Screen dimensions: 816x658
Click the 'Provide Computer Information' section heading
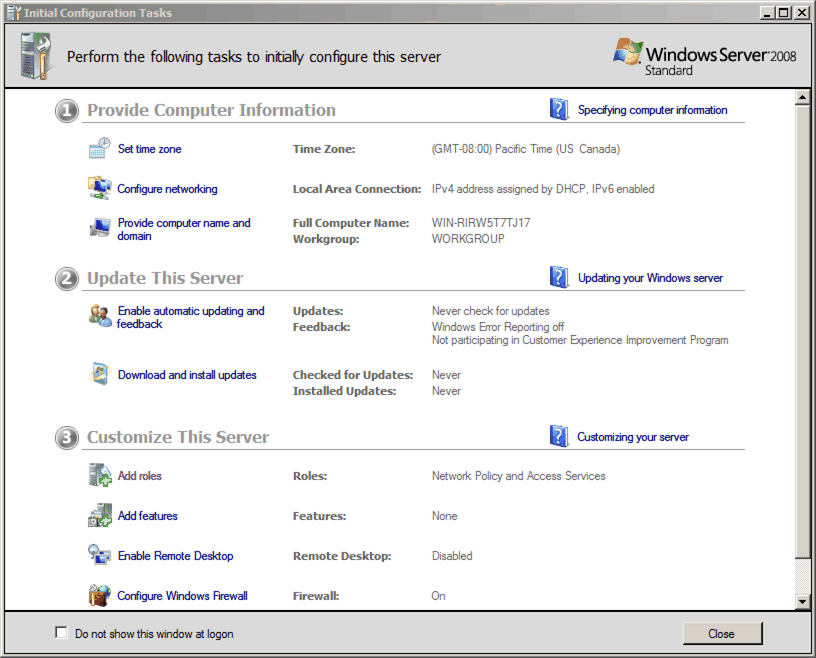[211, 110]
